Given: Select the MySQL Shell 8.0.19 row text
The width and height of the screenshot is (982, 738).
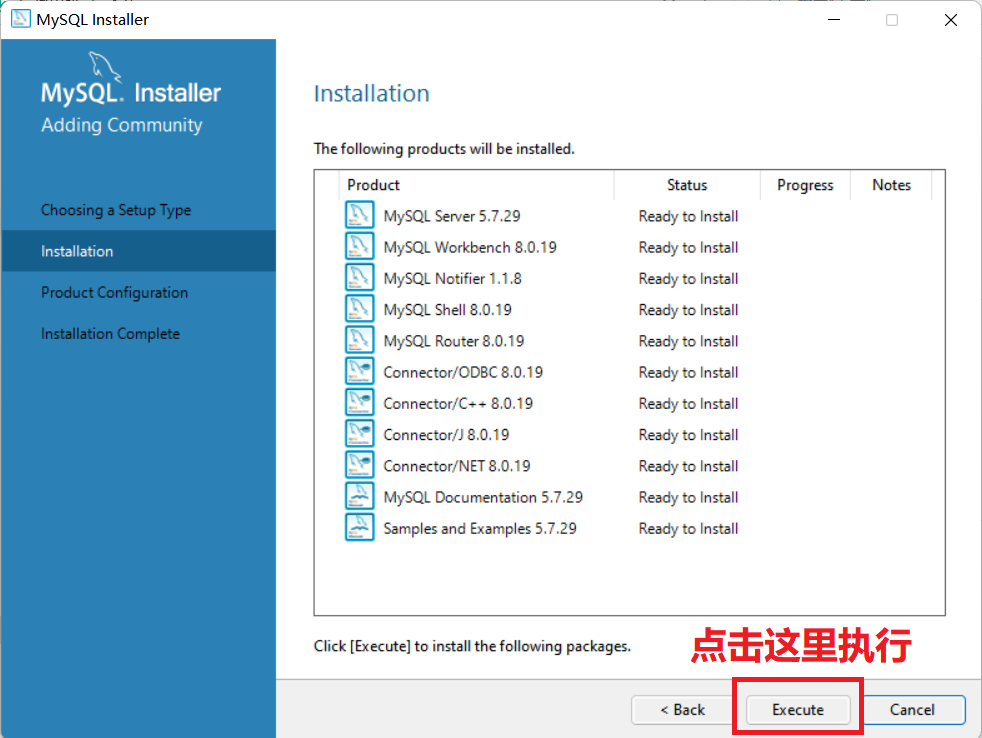Looking at the screenshot, I should [447, 310].
